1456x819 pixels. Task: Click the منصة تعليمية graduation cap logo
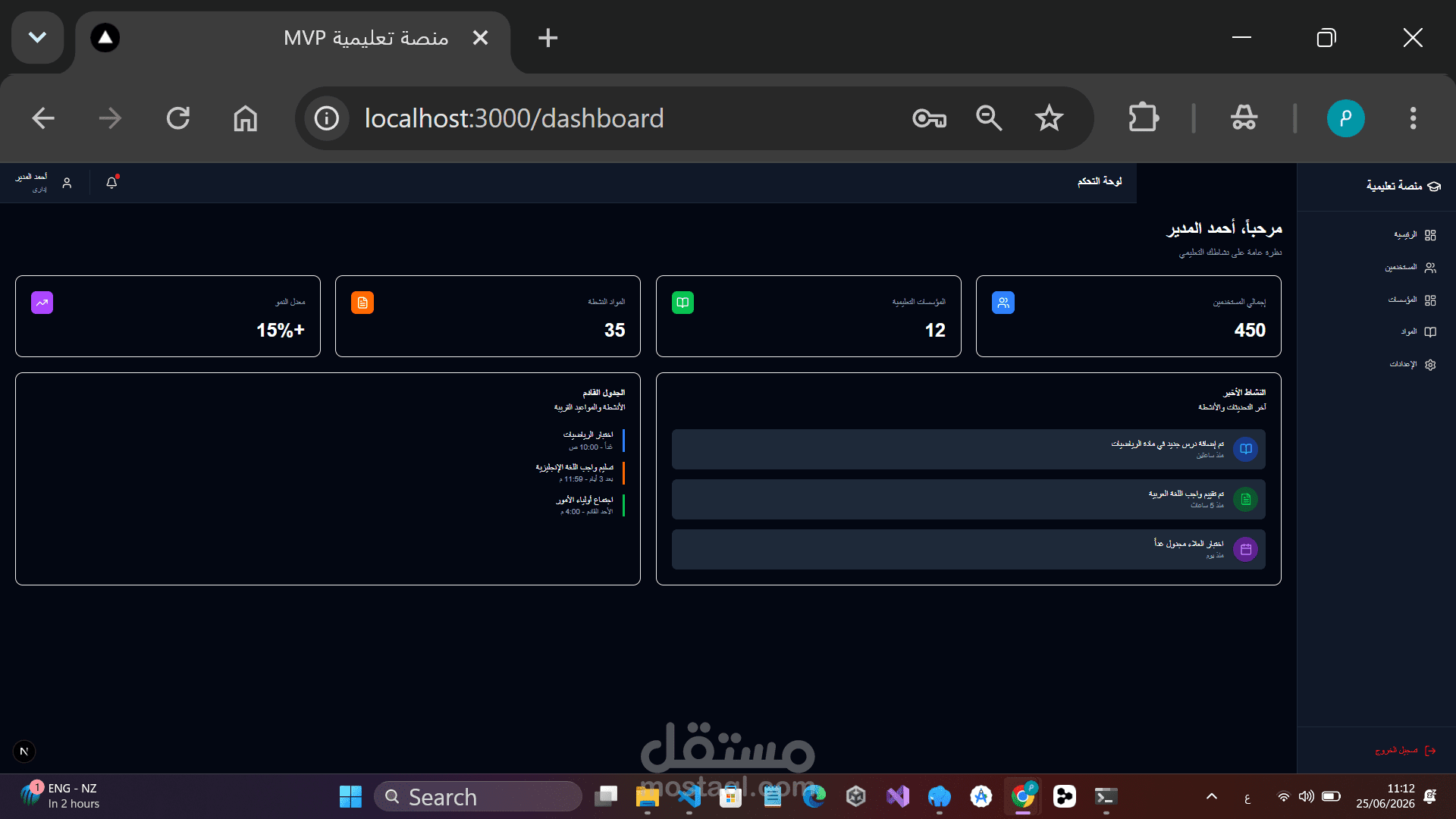click(x=1434, y=187)
